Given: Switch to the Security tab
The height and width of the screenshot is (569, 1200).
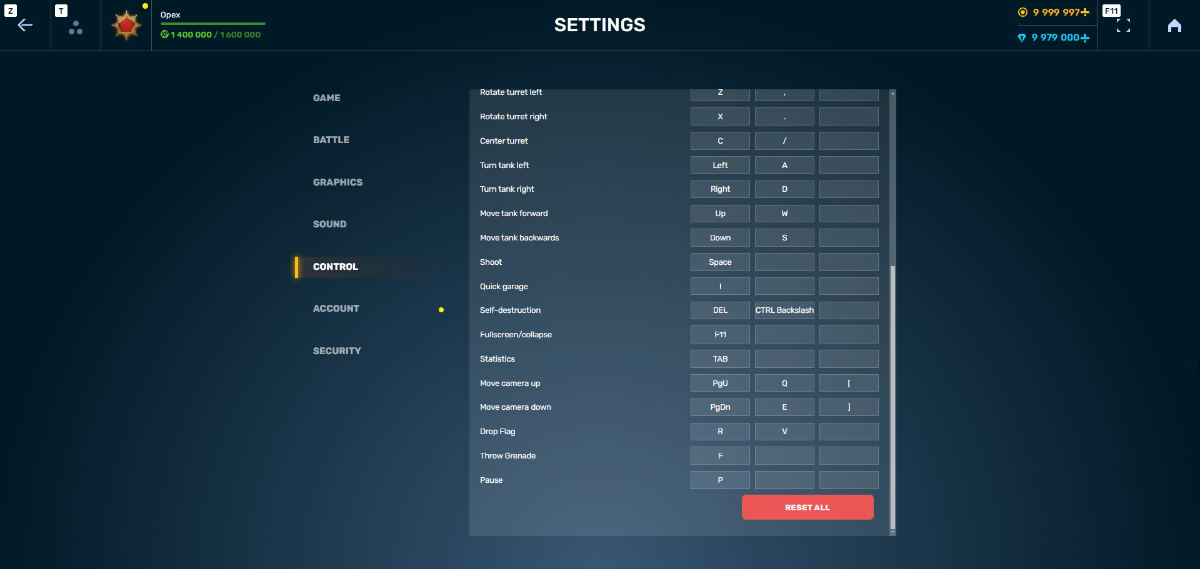Looking at the screenshot, I should point(337,351).
